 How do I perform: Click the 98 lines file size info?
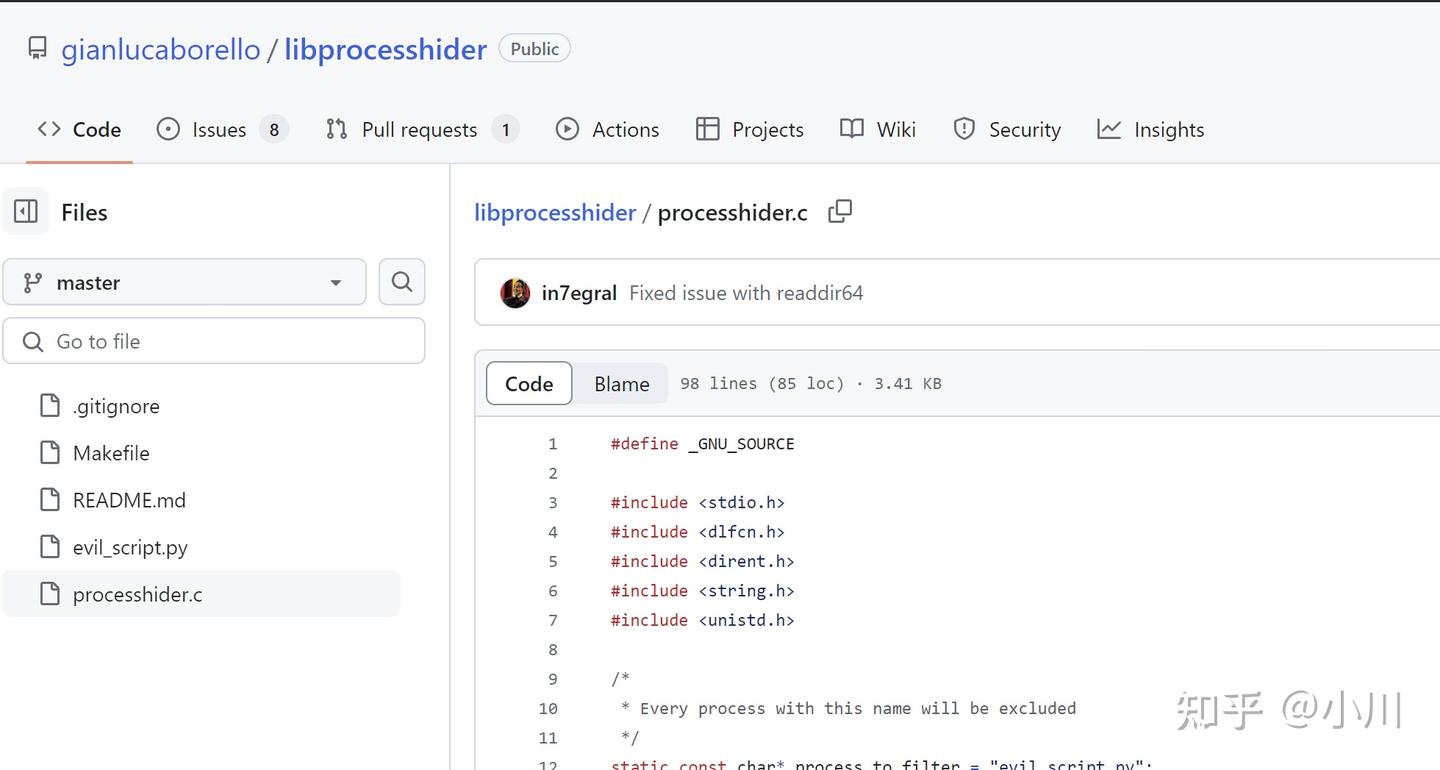(811, 384)
